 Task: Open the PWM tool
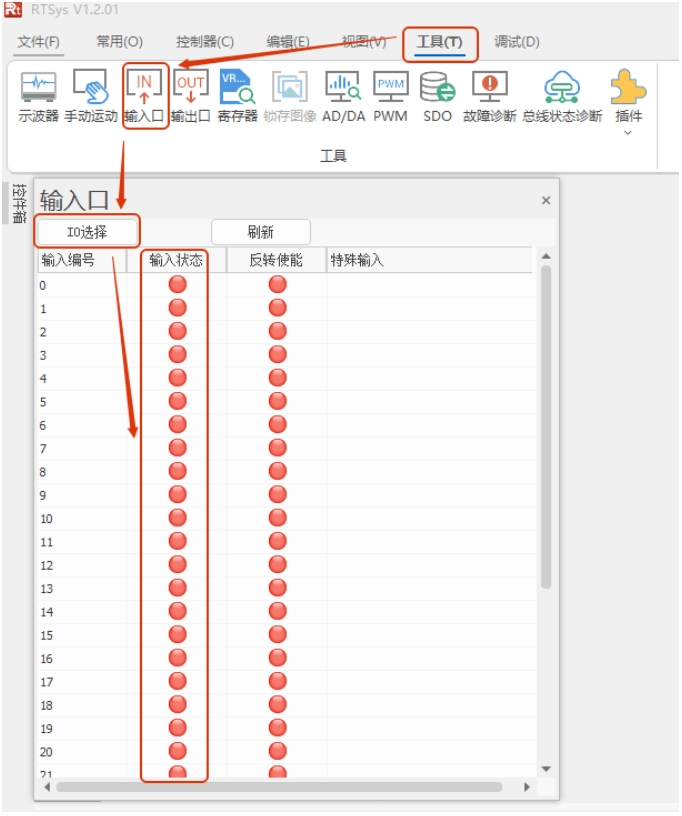(x=390, y=97)
